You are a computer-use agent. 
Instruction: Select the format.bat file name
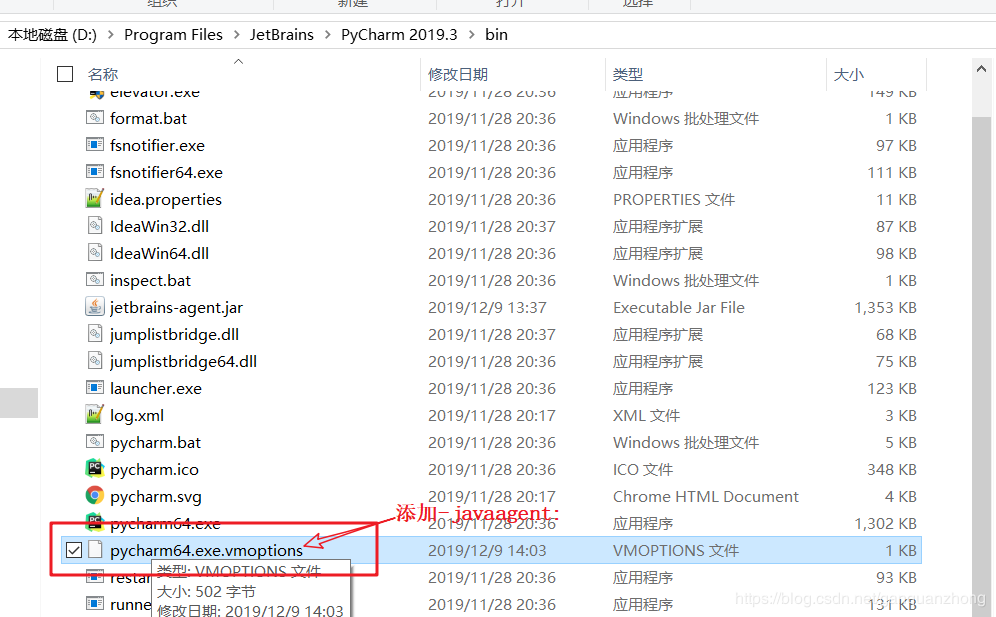[148, 118]
